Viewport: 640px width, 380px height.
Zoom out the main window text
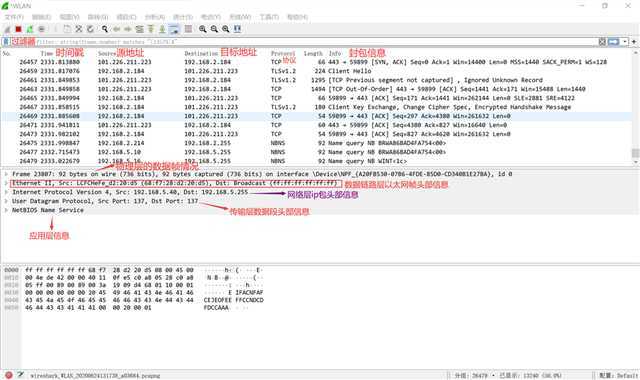tap(214, 29)
